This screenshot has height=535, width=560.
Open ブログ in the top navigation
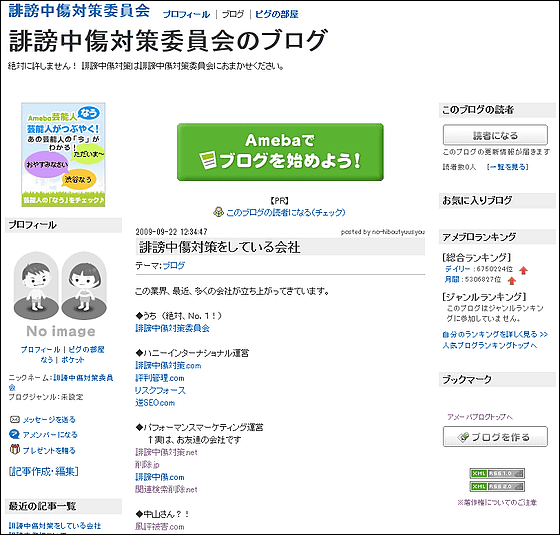click(233, 14)
